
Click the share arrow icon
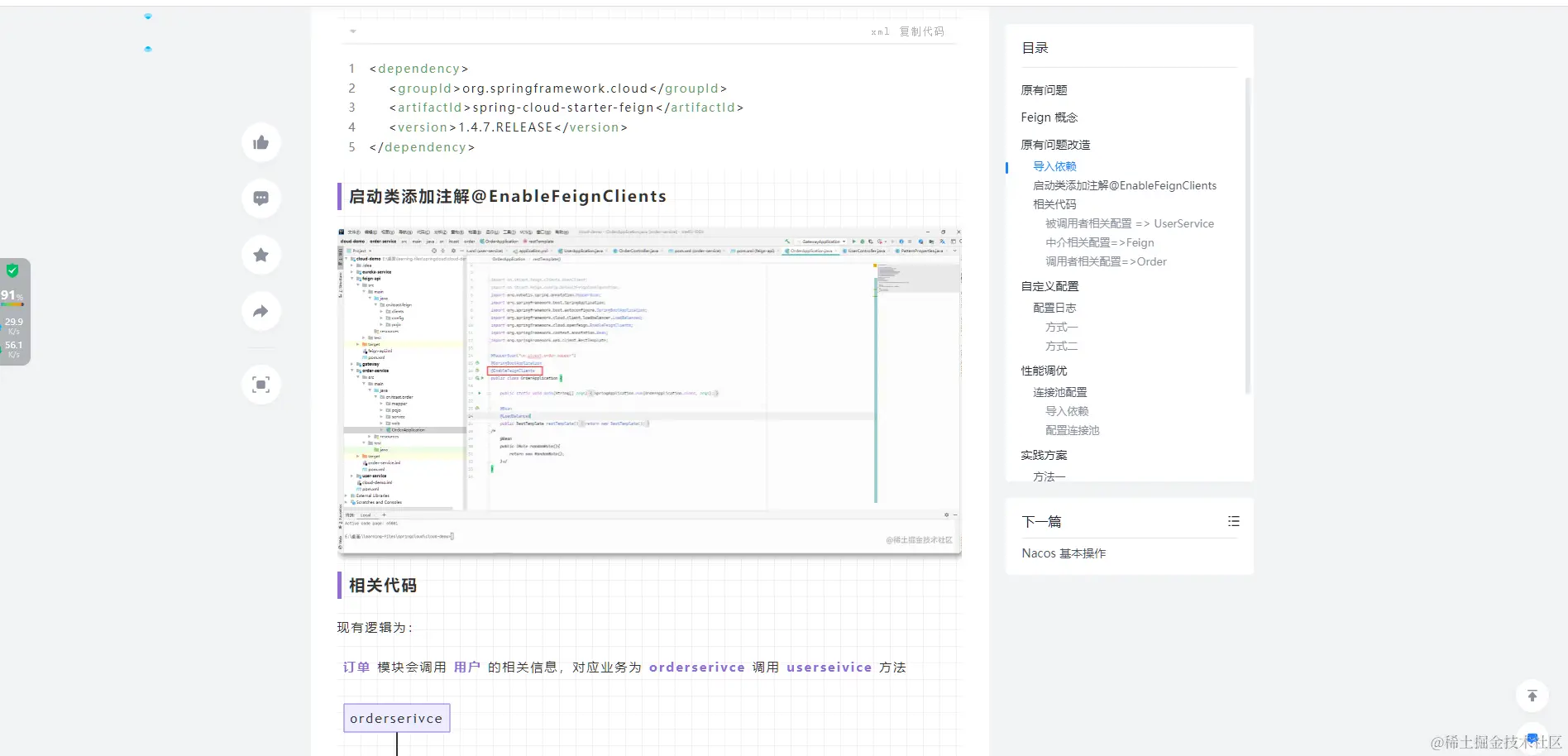point(261,311)
